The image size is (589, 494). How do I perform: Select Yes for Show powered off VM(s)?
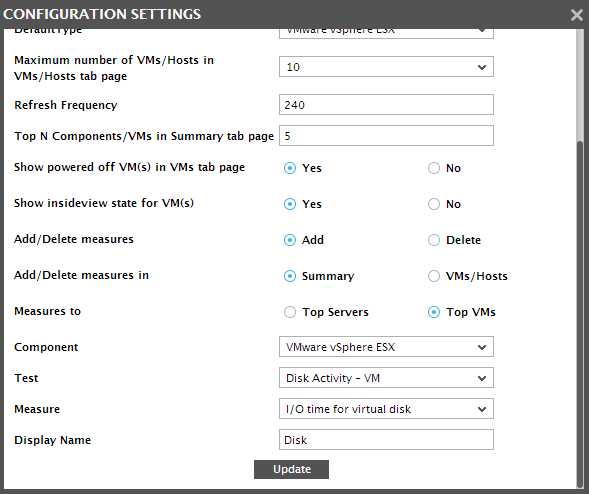(x=290, y=168)
